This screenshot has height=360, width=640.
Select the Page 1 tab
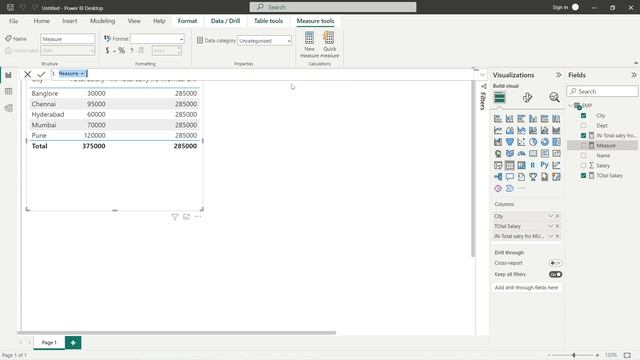point(49,342)
